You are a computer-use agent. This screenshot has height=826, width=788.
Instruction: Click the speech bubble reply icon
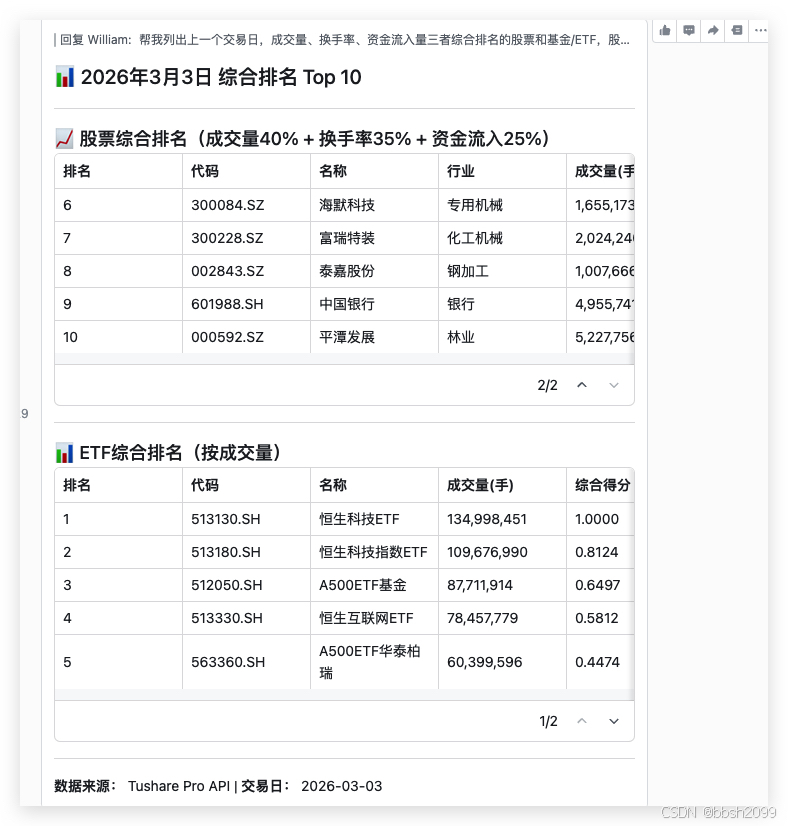tap(688, 31)
